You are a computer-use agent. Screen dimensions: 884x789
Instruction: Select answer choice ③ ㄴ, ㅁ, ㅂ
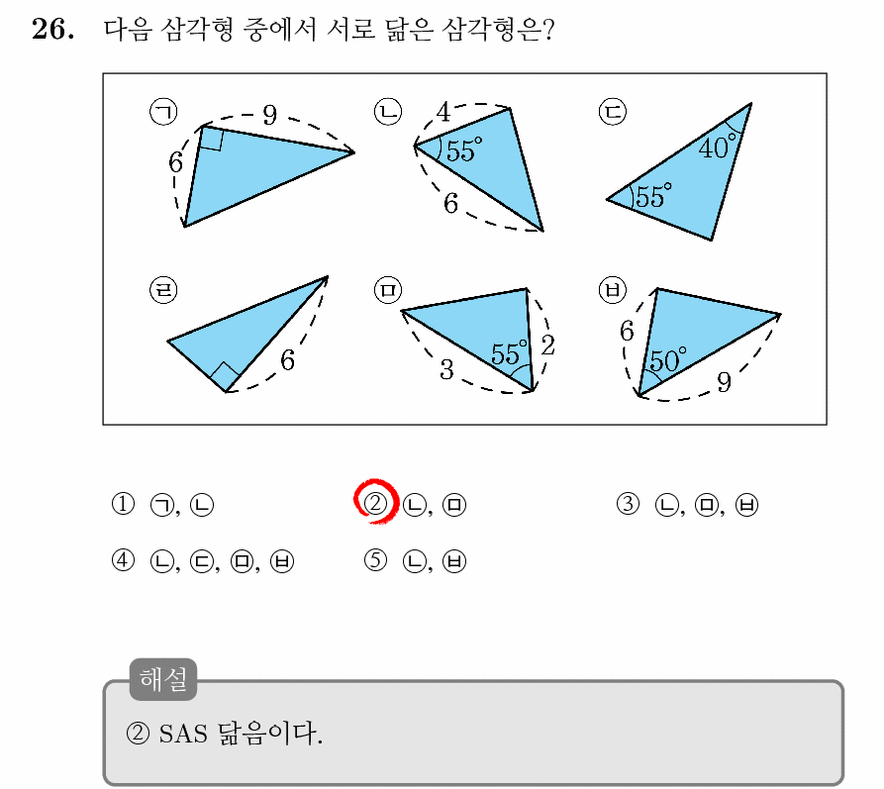[687, 504]
